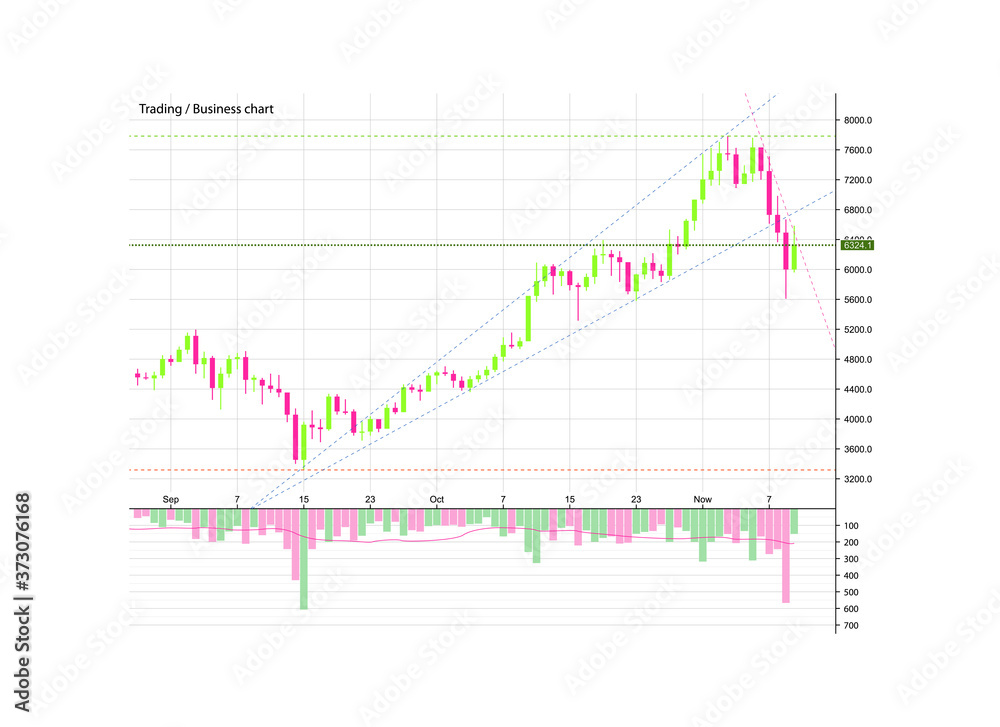Click the 400 volume axis label
Viewport: 1000px width, 727px height.
tap(851, 576)
